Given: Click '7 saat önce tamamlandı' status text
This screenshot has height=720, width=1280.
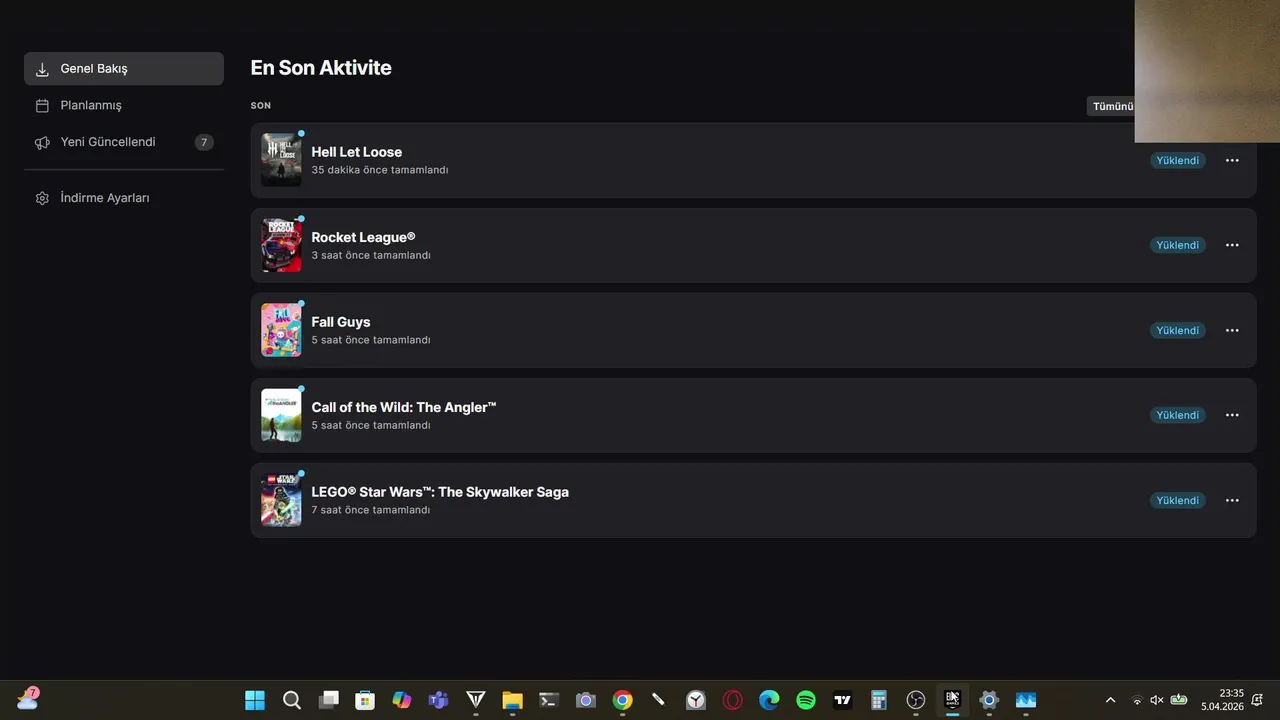Looking at the screenshot, I should point(371,510).
